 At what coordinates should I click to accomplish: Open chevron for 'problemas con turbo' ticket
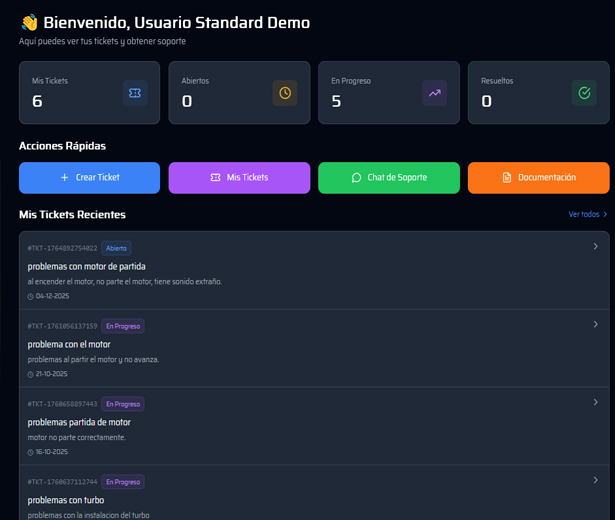tap(595, 480)
